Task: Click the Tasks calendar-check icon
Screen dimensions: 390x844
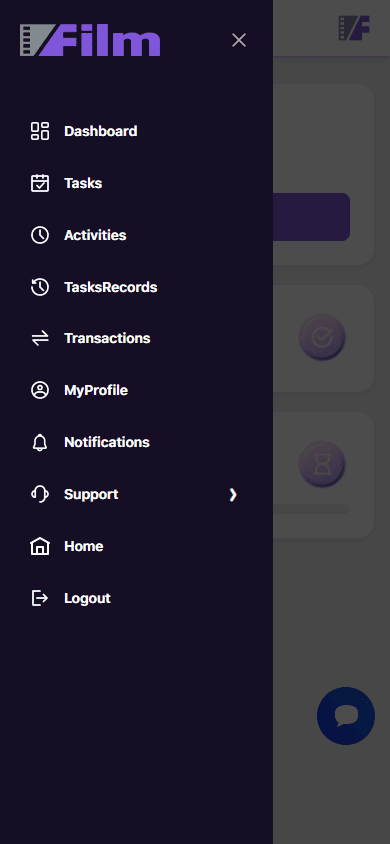Action: click(40, 183)
